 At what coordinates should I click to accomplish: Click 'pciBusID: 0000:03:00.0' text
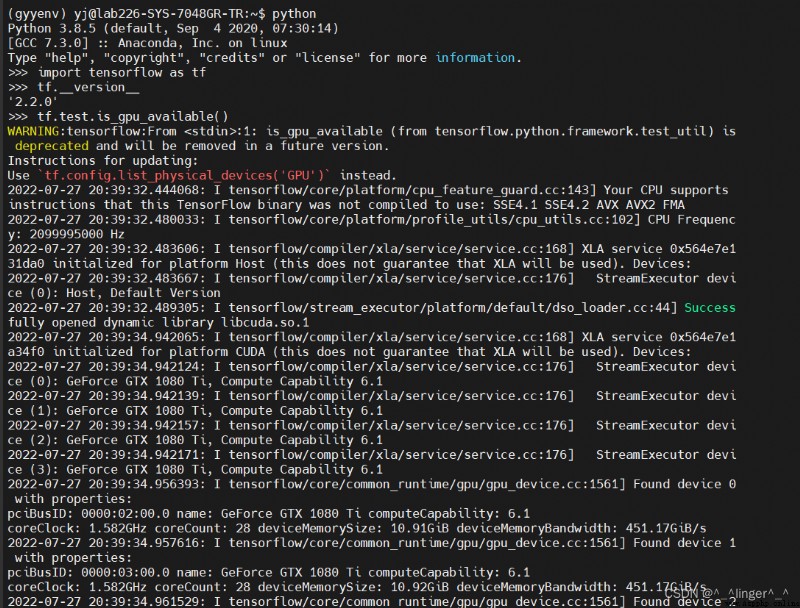coord(89,573)
